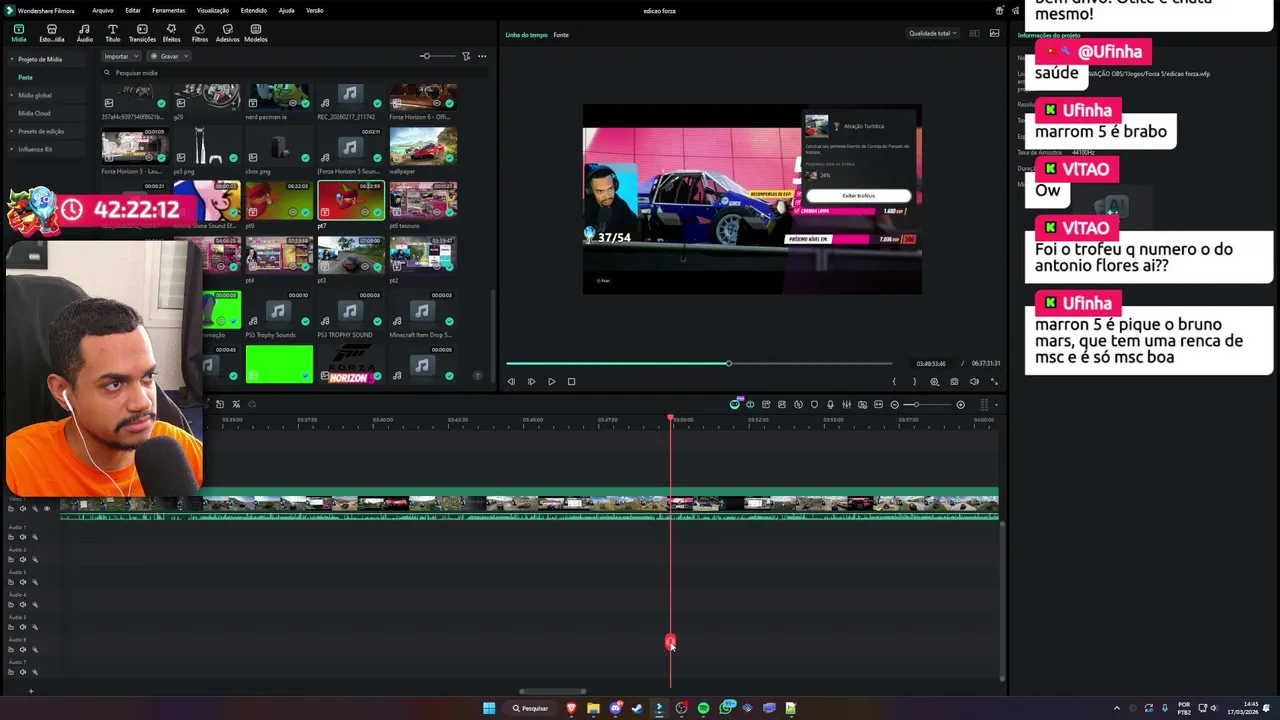Image resolution: width=1280 pixels, height=720 pixels.
Task: Step back one frame in preview
Action: click(x=511, y=381)
